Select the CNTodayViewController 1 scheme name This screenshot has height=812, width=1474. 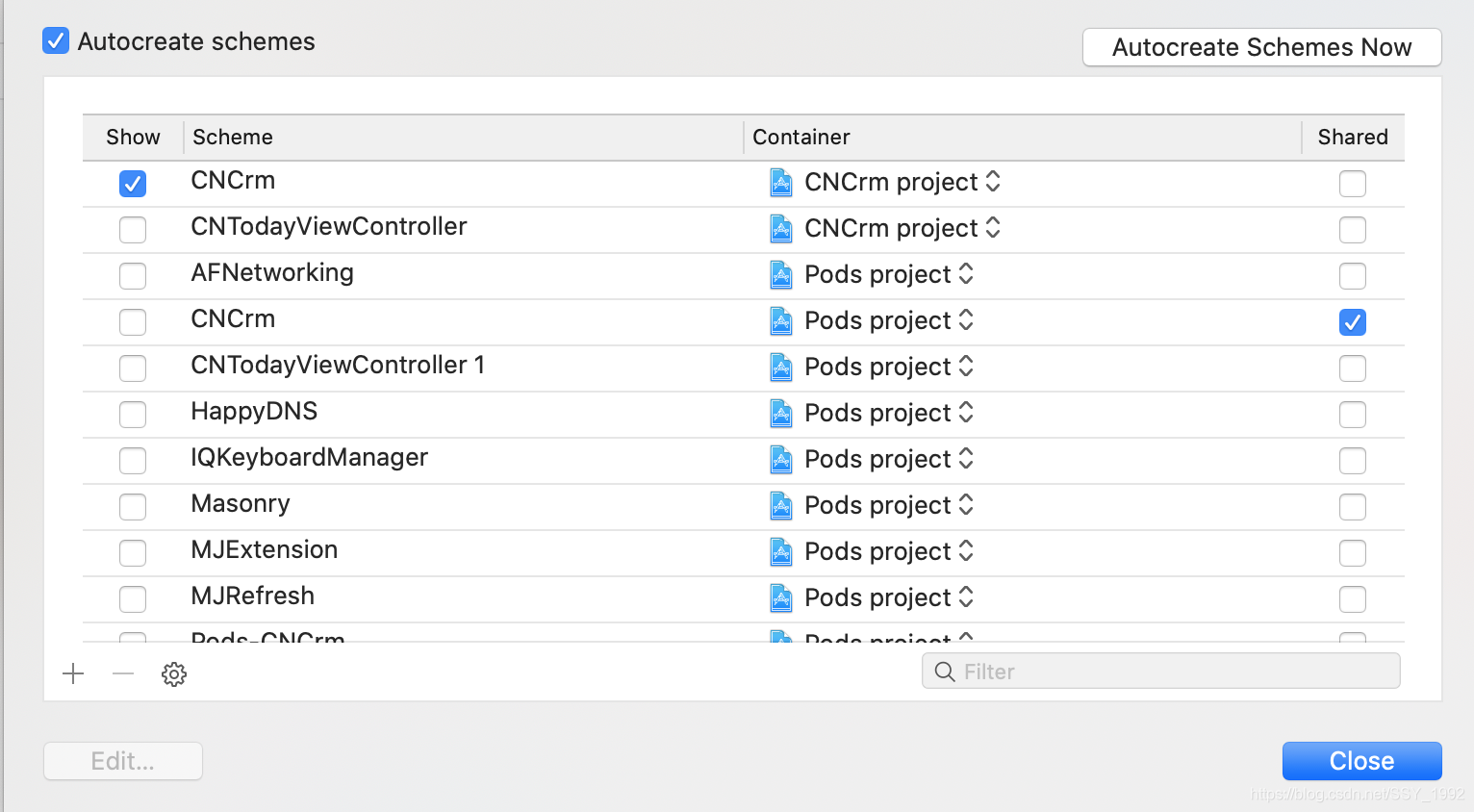[338, 366]
